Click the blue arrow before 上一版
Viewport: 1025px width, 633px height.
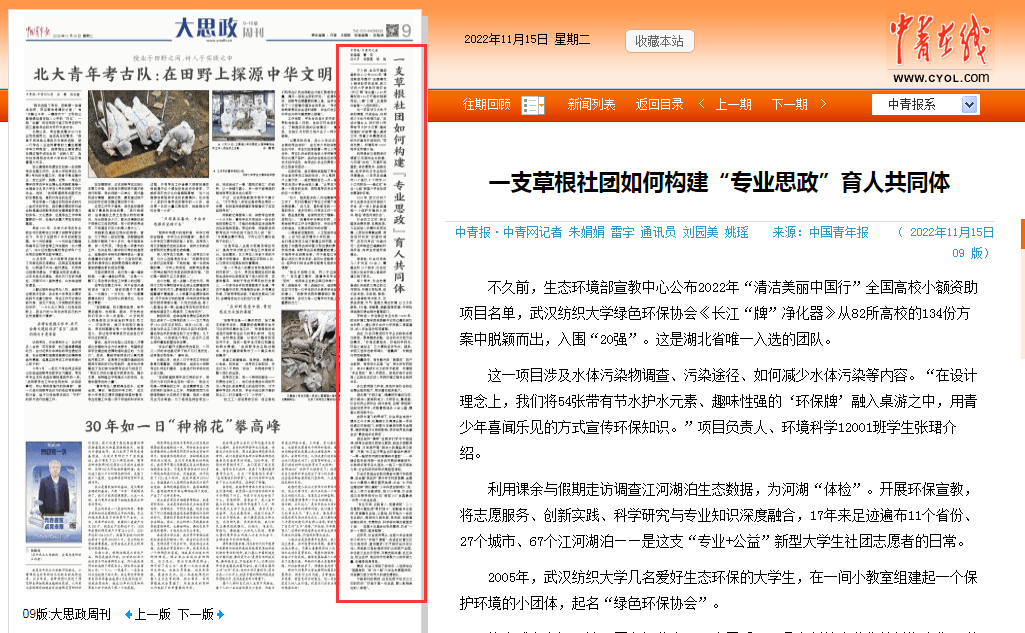[126, 614]
